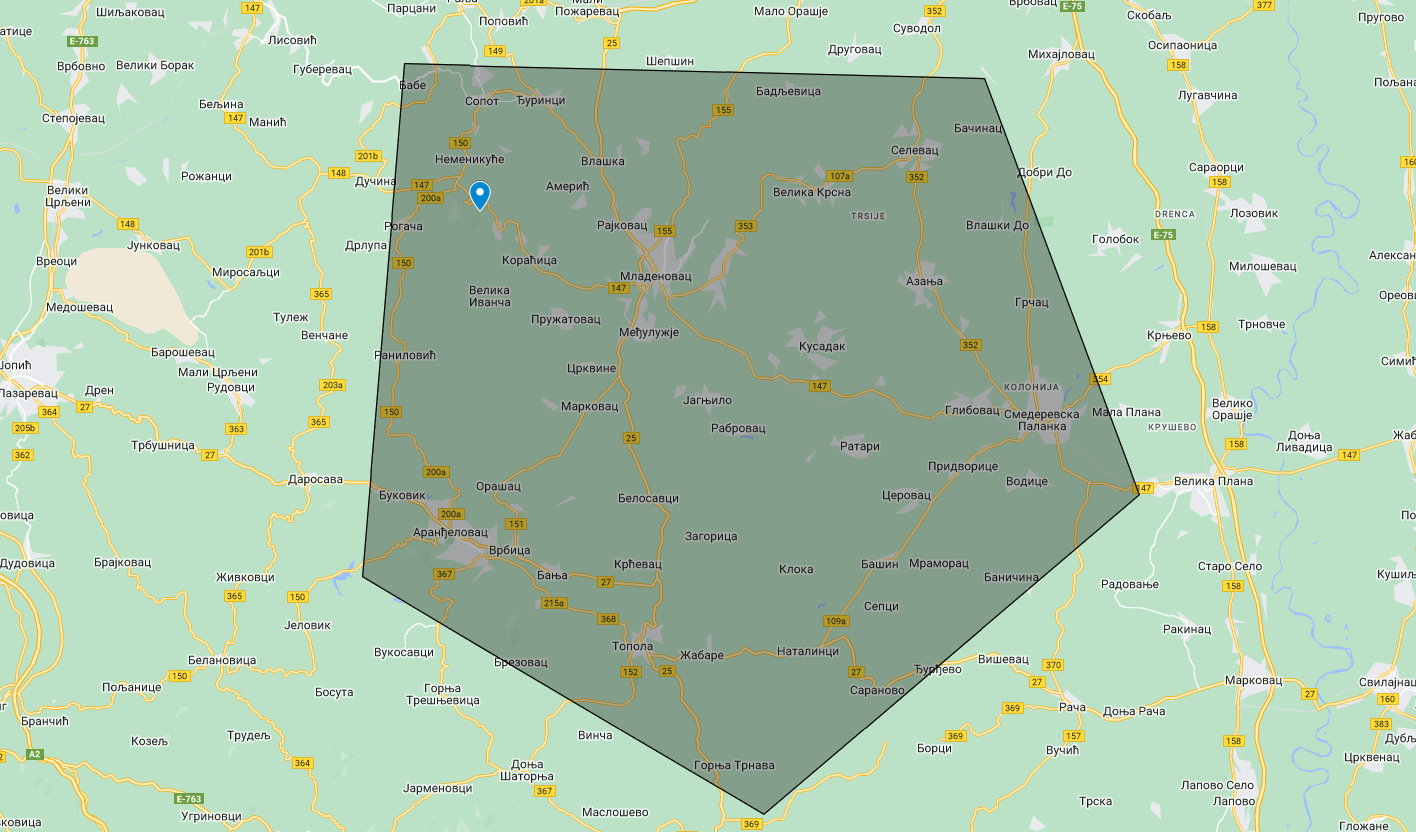Select the Сопот town label

click(x=482, y=101)
